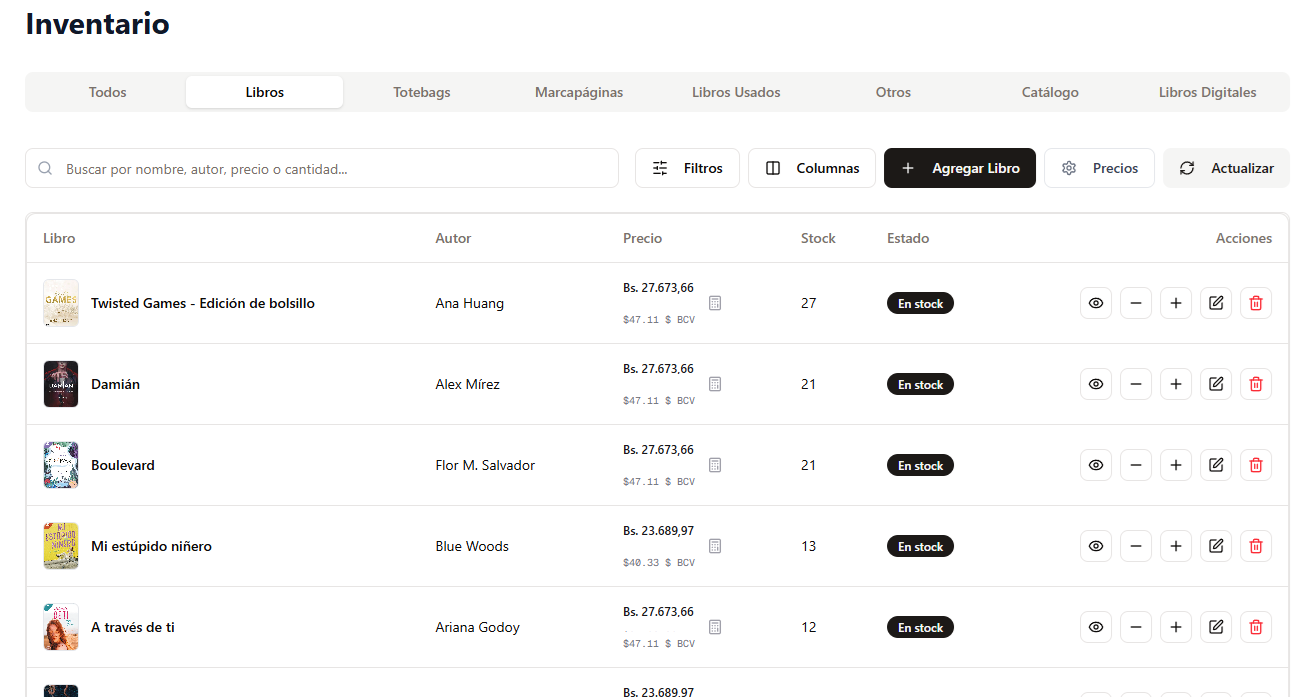Click author name Ana Huang
Viewport: 1309px width, 697px height.
(470, 303)
